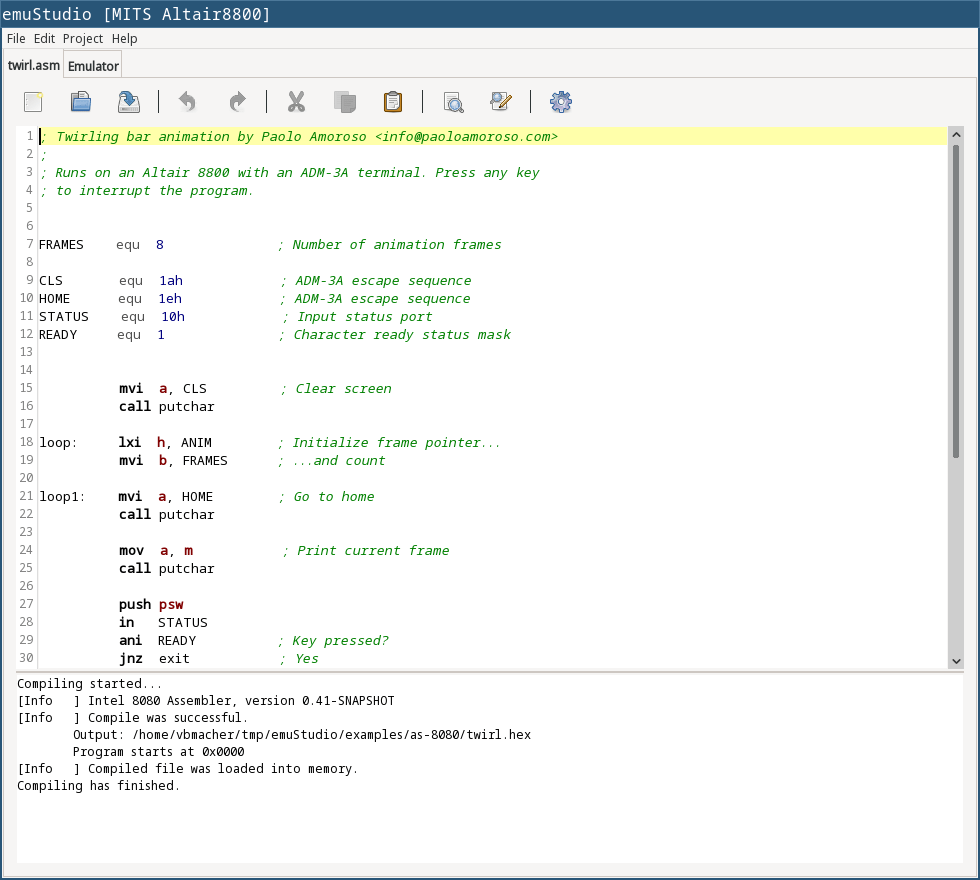The image size is (980, 880).
Task: Click 'in' instruction on line 28
Action: tap(127, 622)
